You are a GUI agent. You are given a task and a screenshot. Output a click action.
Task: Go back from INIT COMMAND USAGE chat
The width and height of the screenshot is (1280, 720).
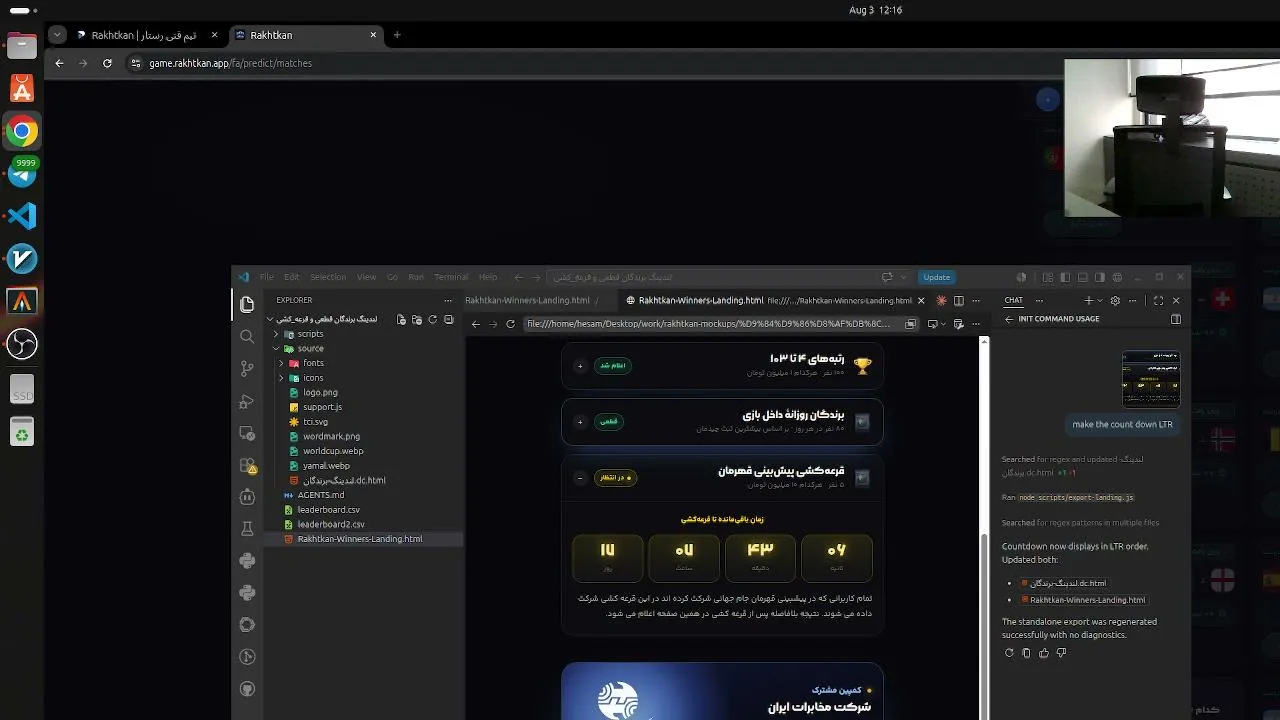coord(1009,319)
